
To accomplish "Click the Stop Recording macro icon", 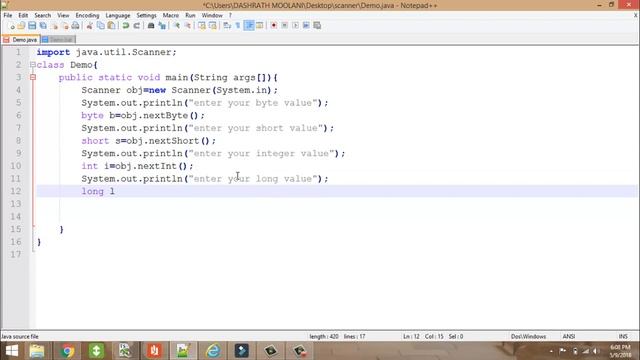I will pos(284,26).
